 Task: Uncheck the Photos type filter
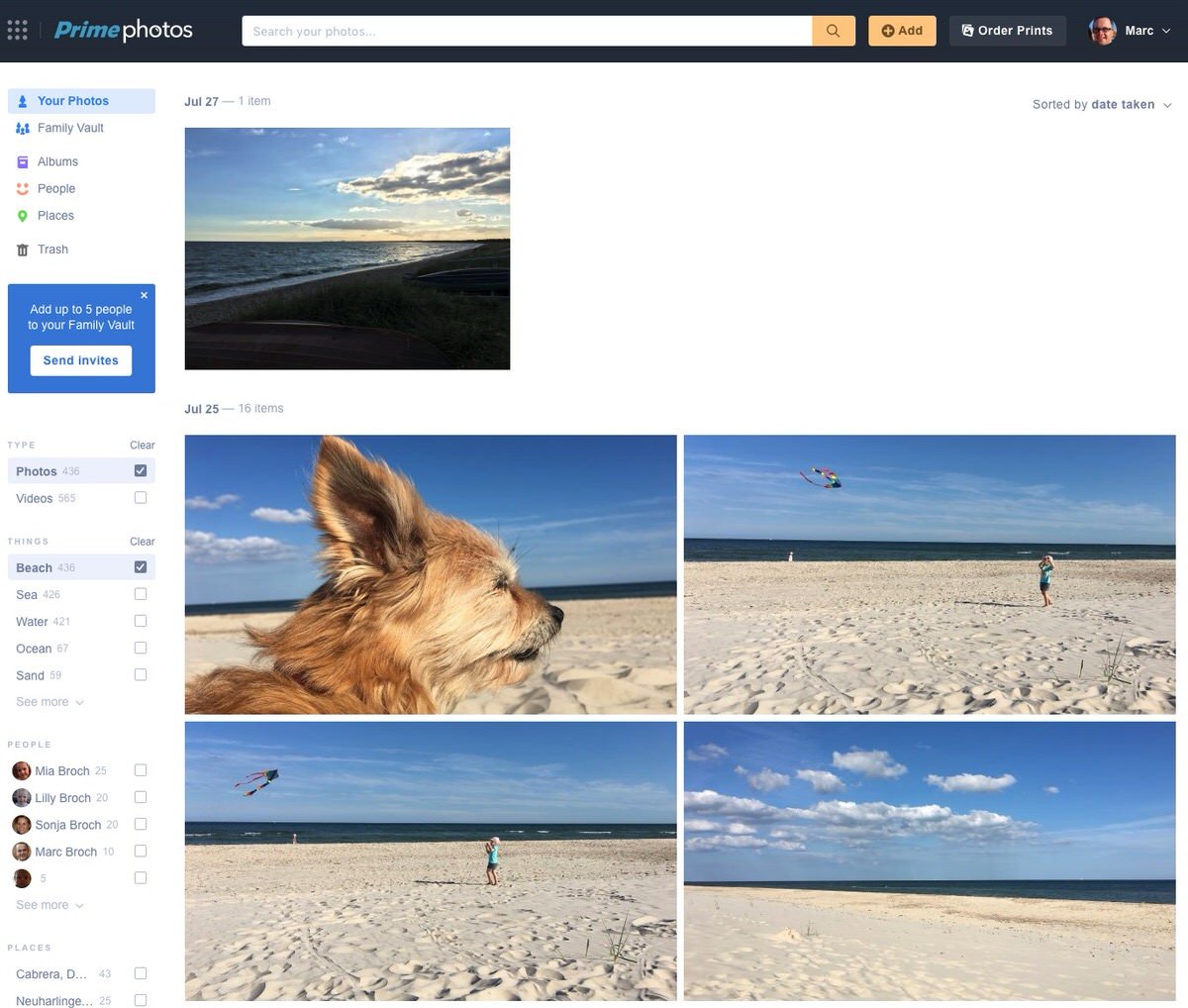(x=140, y=470)
